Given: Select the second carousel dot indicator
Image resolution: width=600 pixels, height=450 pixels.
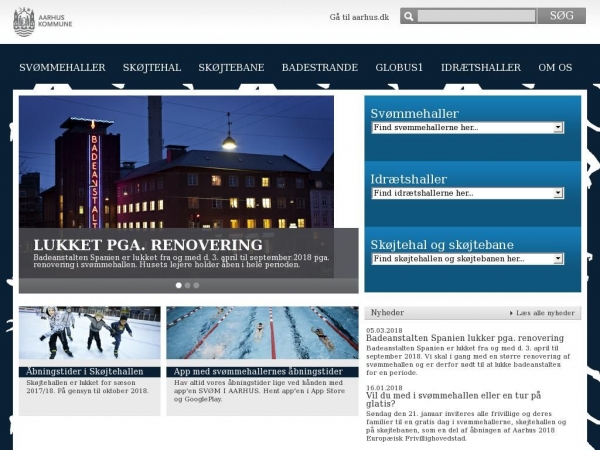Looking at the screenshot, I should 188,285.
